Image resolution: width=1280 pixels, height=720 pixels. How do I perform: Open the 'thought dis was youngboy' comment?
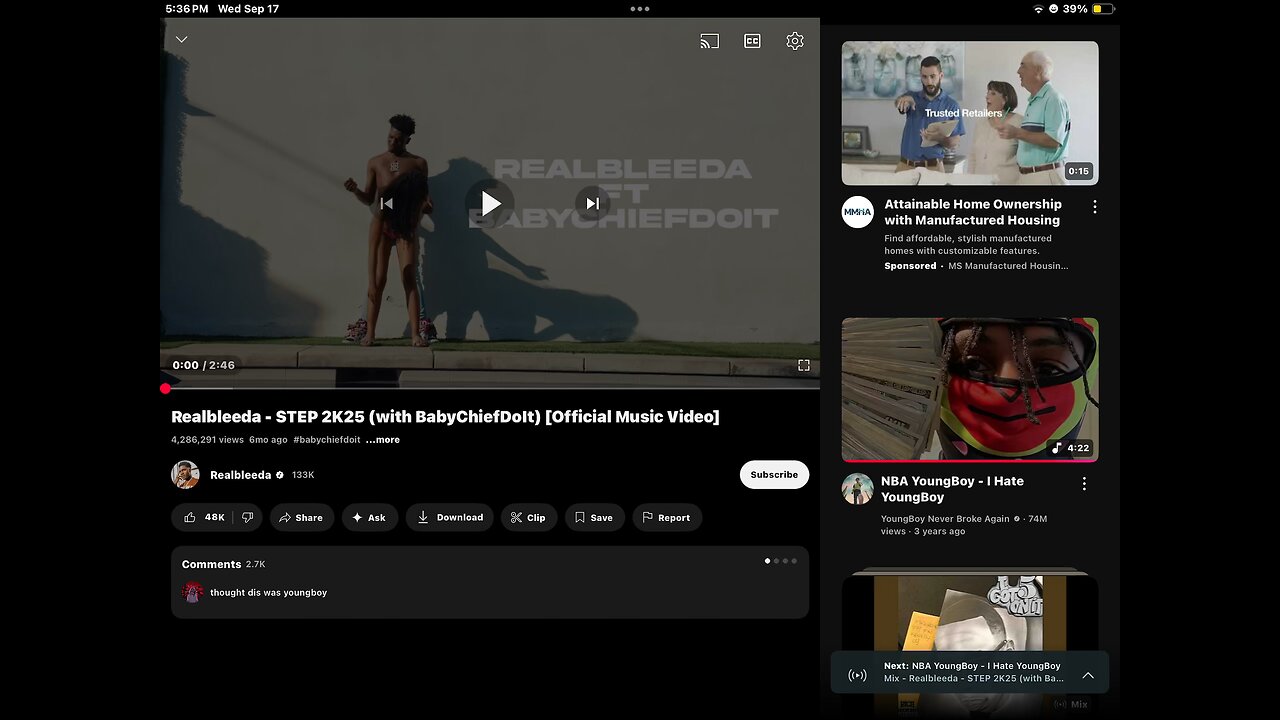coord(268,593)
